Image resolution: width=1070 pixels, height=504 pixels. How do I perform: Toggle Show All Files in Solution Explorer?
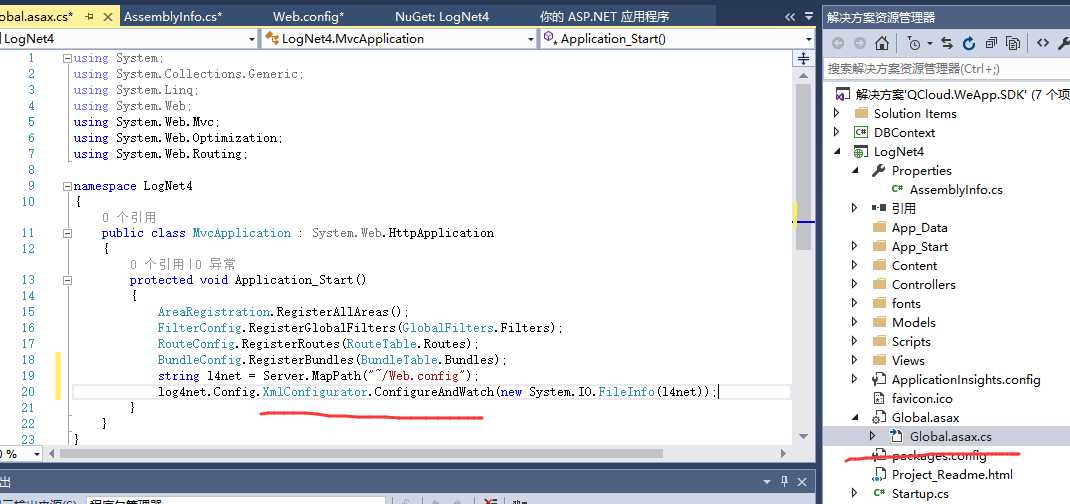pos(1013,44)
